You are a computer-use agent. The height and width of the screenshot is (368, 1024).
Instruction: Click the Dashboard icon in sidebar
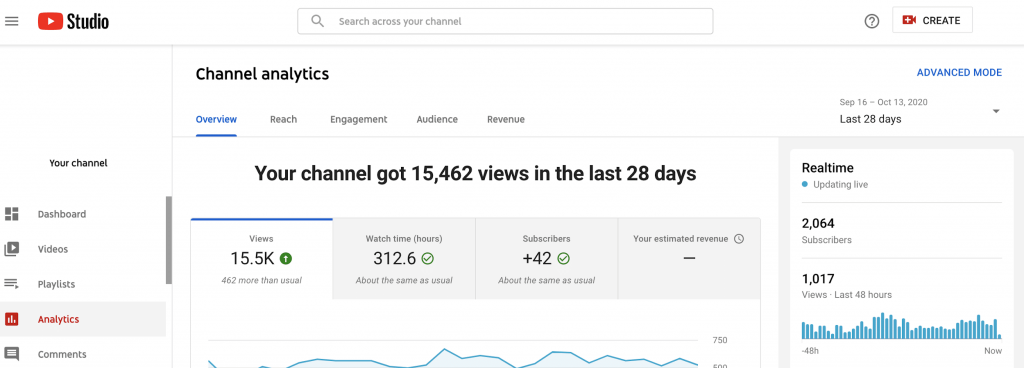11,214
